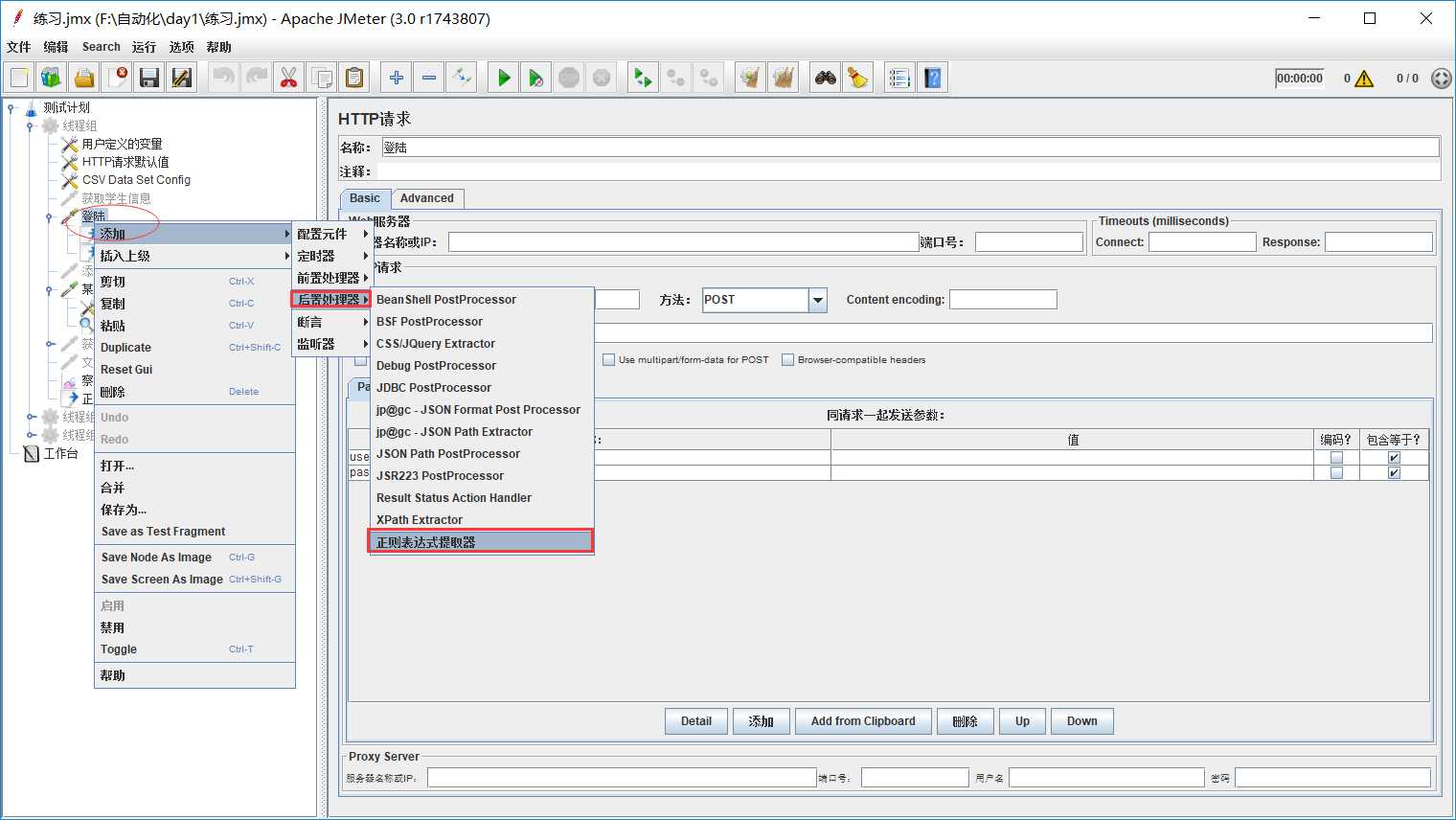Image resolution: width=1456 pixels, height=820 pixels.
Task: Click the Down button
Action: coord(1082,721)
